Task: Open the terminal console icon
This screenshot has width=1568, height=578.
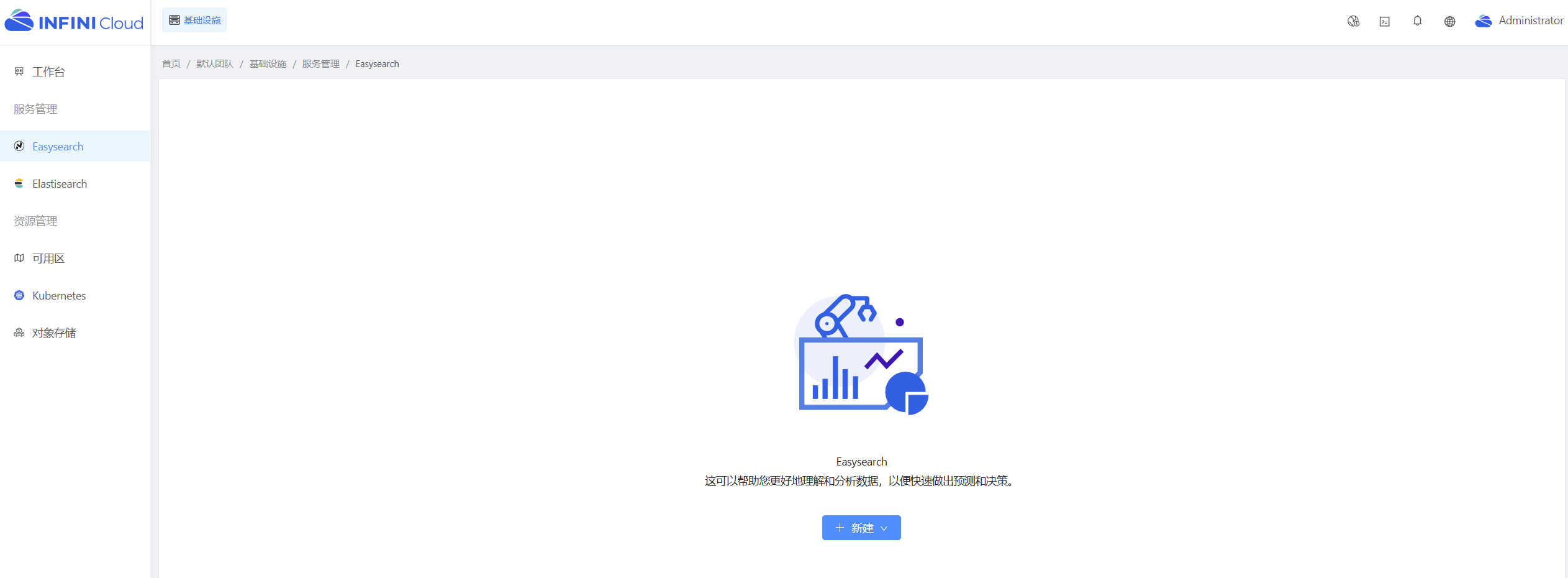Action: click(1385, 21)
